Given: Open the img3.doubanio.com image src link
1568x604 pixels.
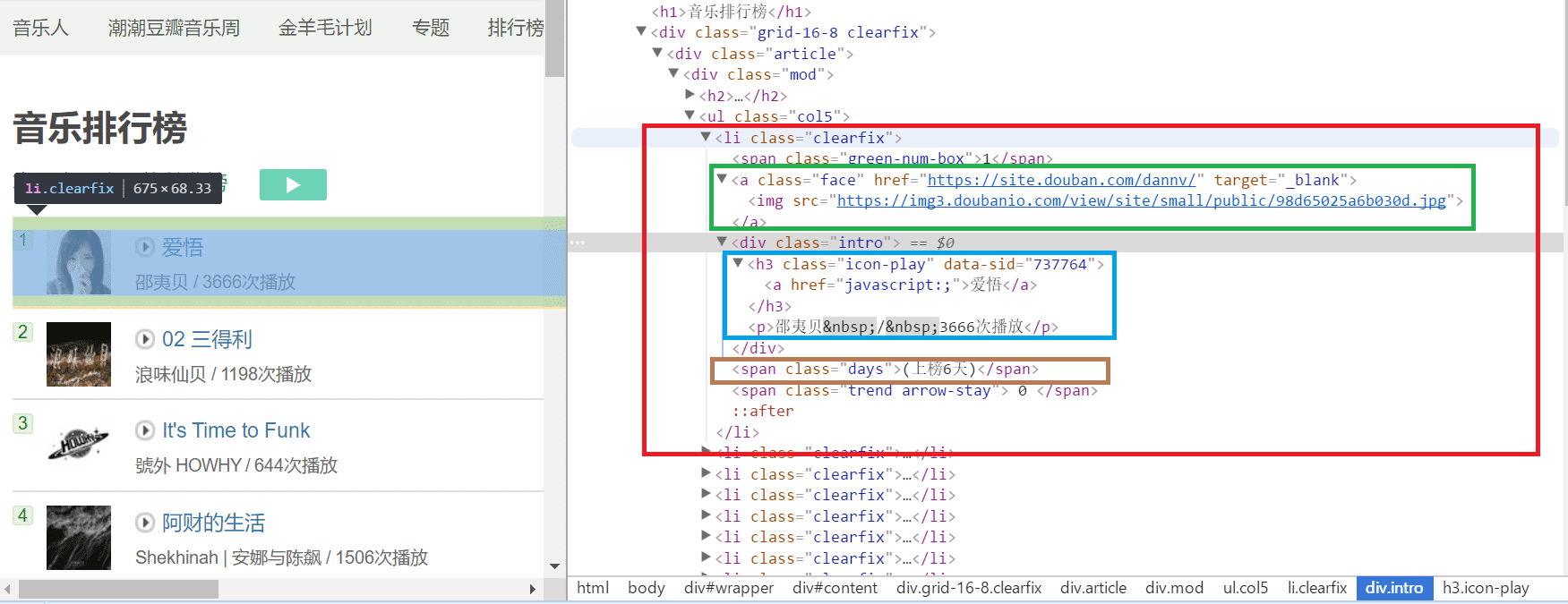Looking at the screenshot, I should [1141, 200].
